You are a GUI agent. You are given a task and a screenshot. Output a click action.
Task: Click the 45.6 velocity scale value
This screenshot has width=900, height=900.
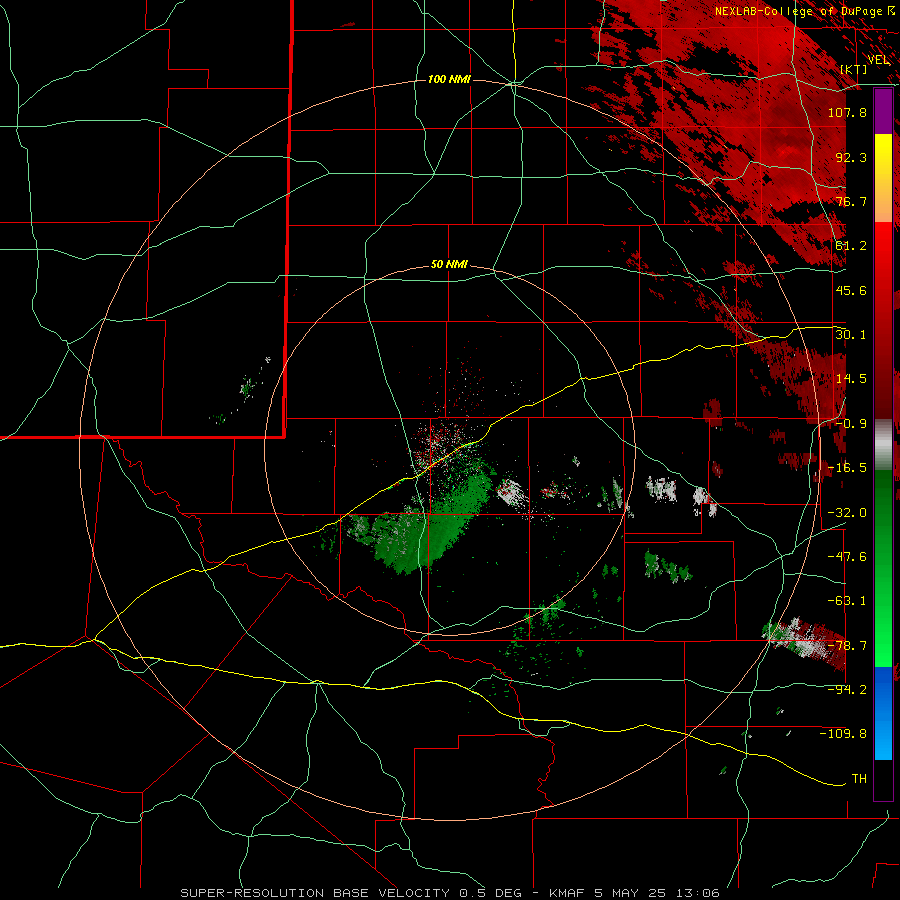click(851, 290)
